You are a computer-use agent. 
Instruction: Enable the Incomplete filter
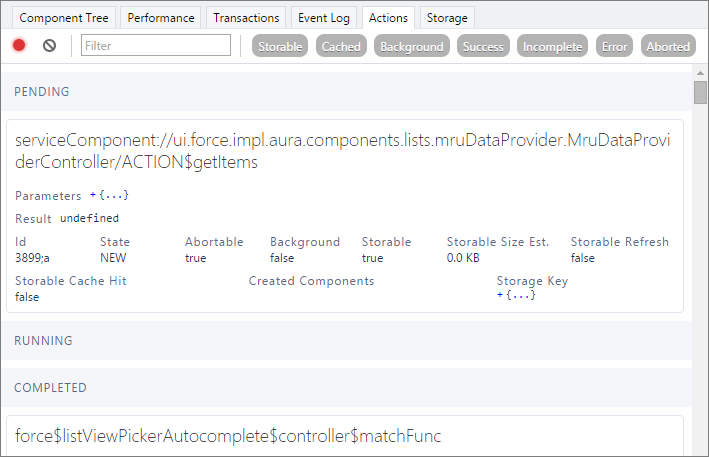553,46
